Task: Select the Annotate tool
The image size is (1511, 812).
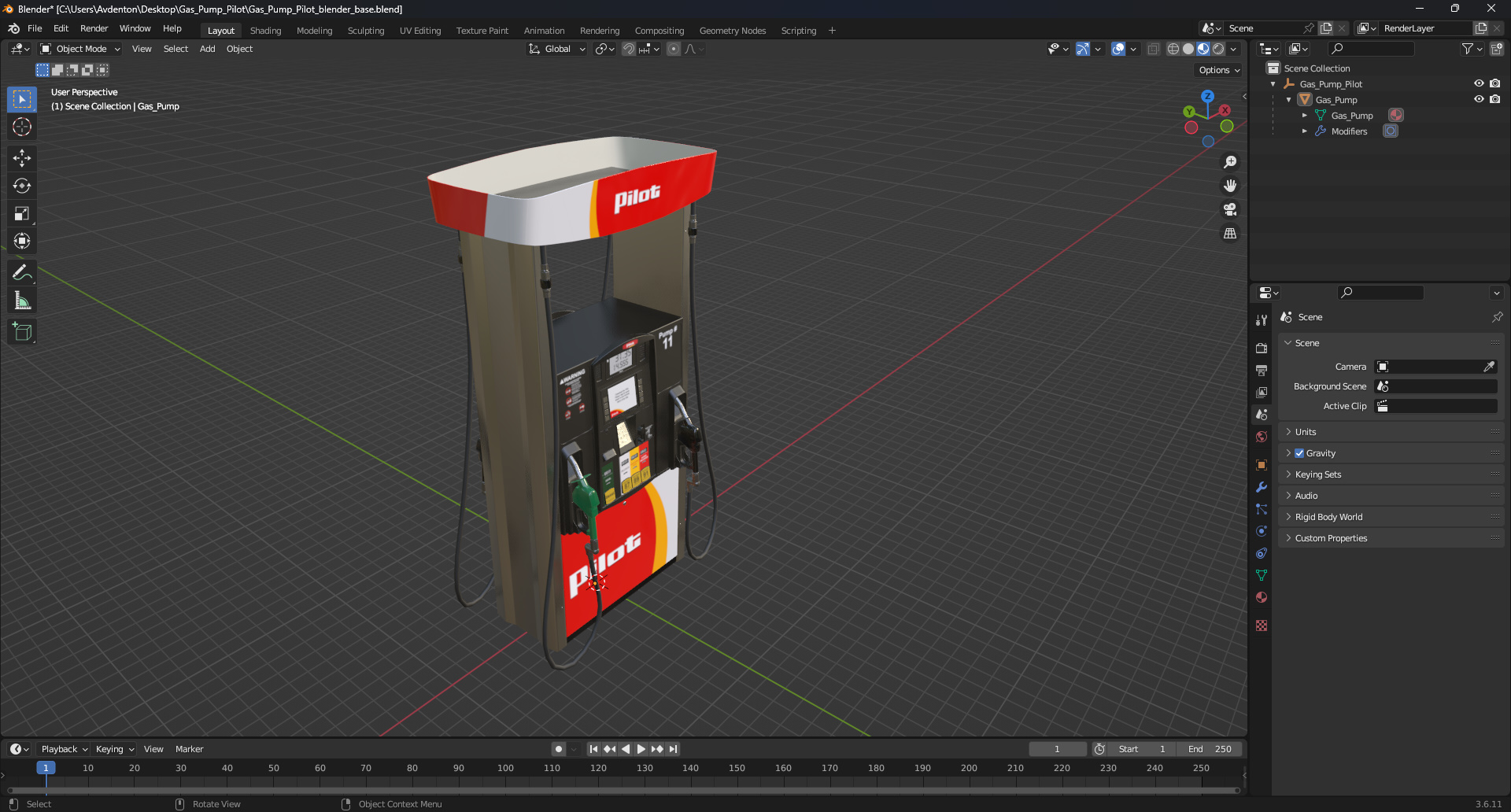Action: 22,272
